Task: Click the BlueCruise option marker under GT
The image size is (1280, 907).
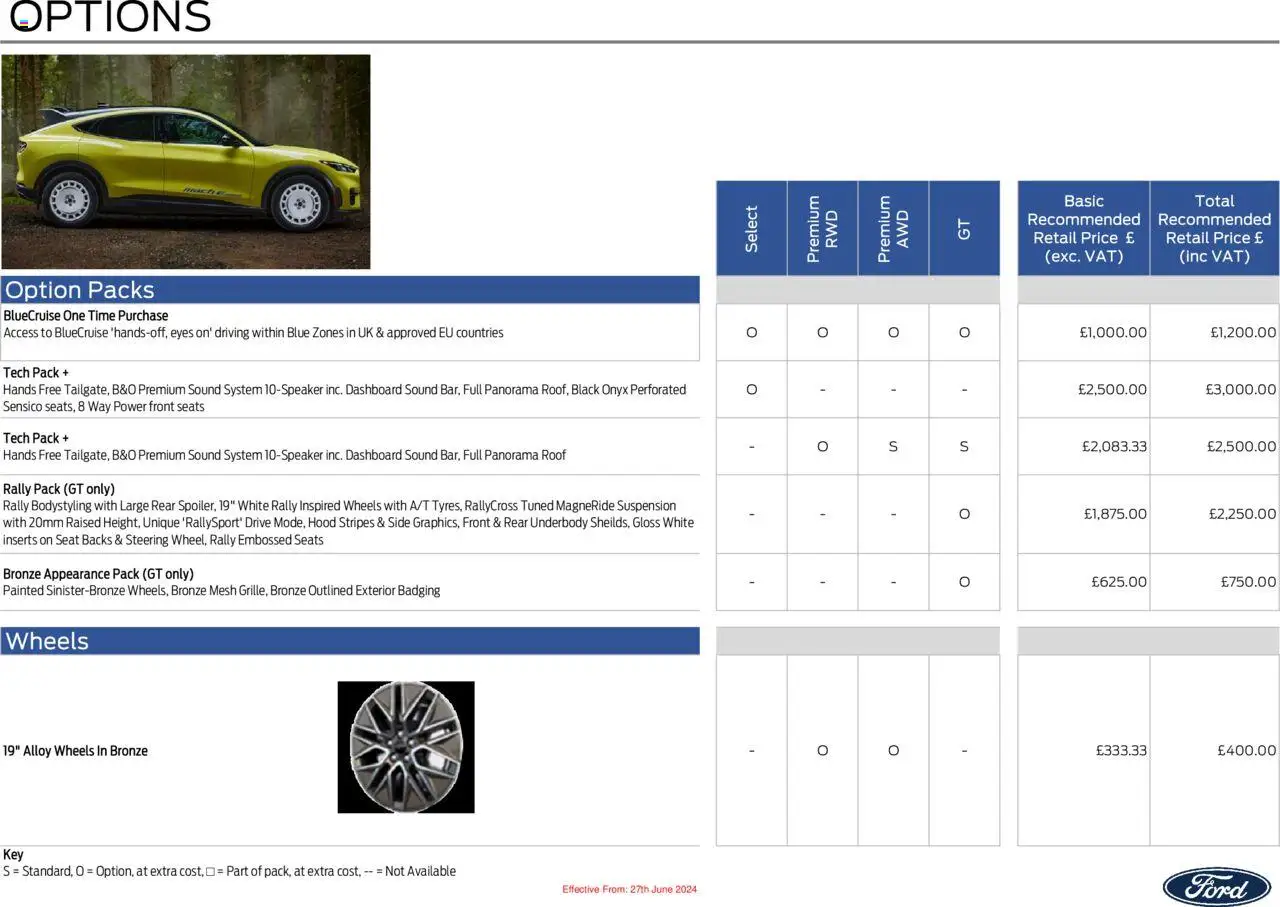Action: (964, 333)
